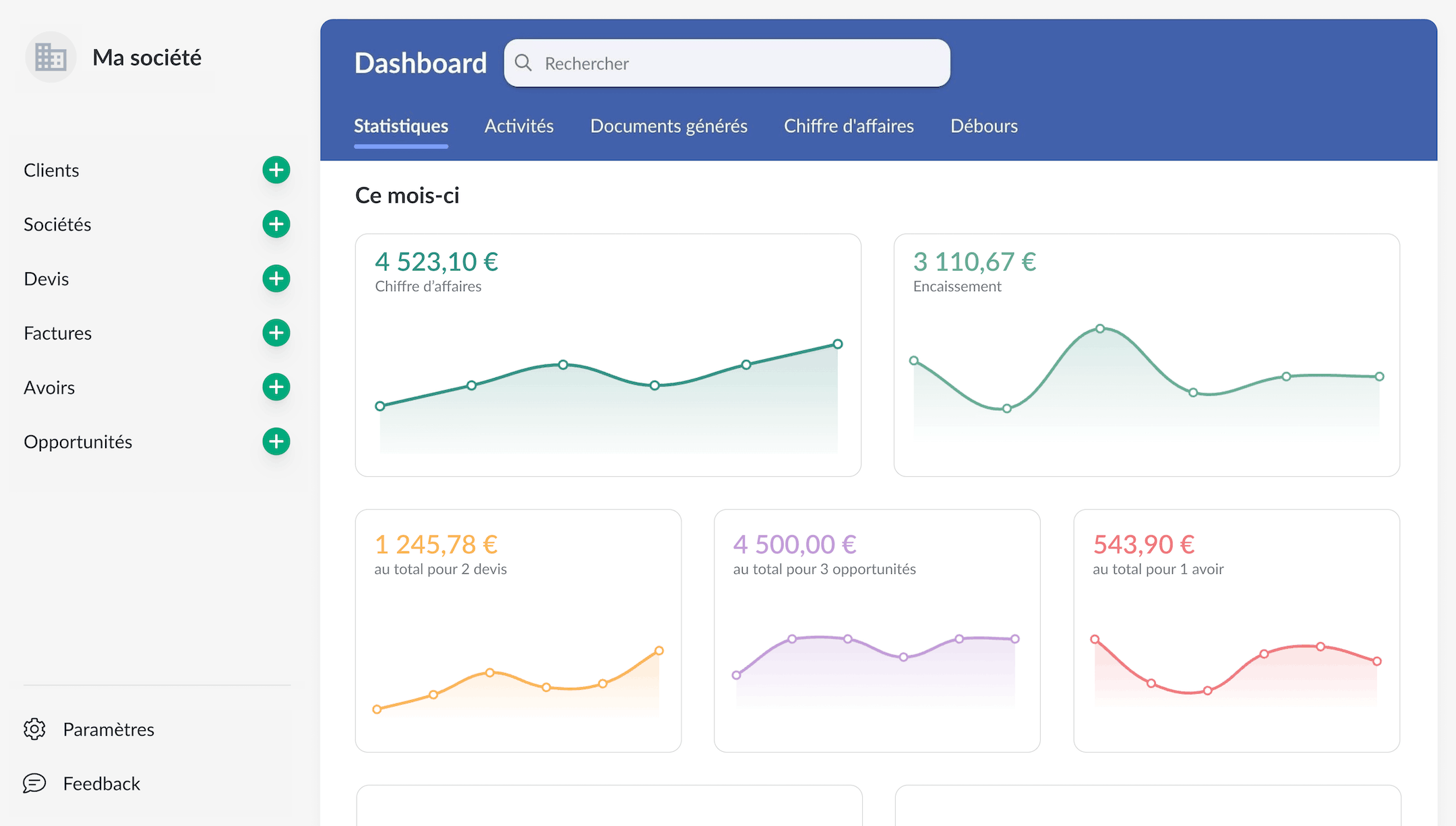This screenshot has height=826, width=1456.
Task: Open the Activités tab
Action: tap(519, 126)
